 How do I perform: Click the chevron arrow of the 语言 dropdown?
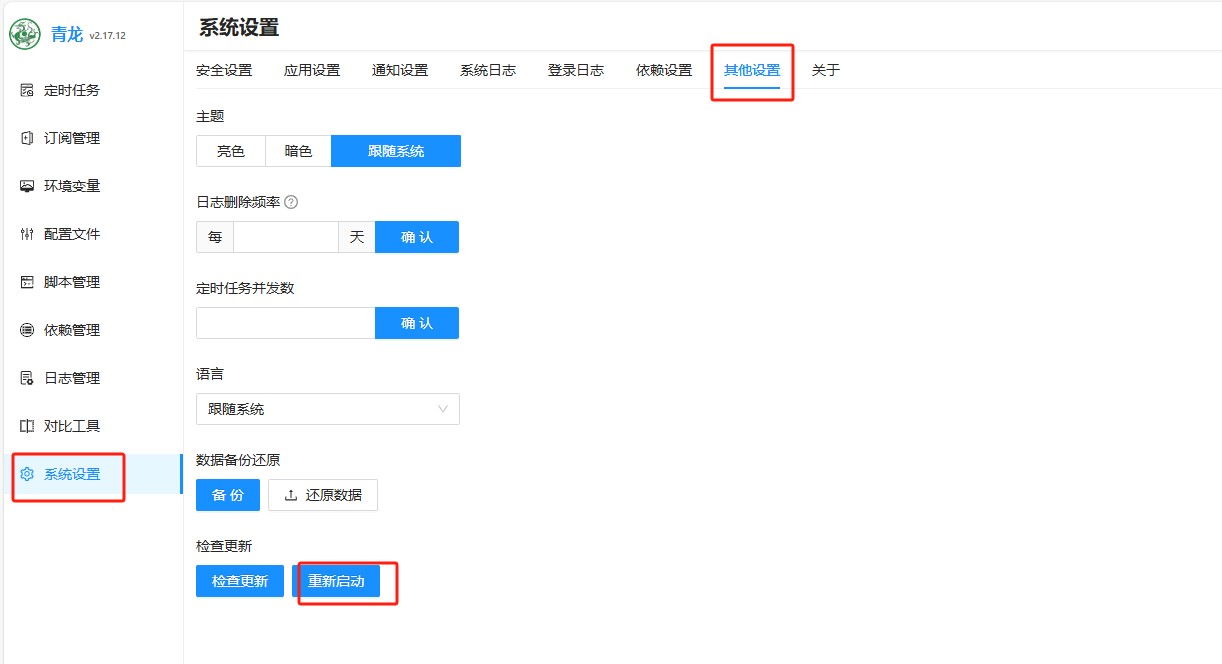pos(443,409)
